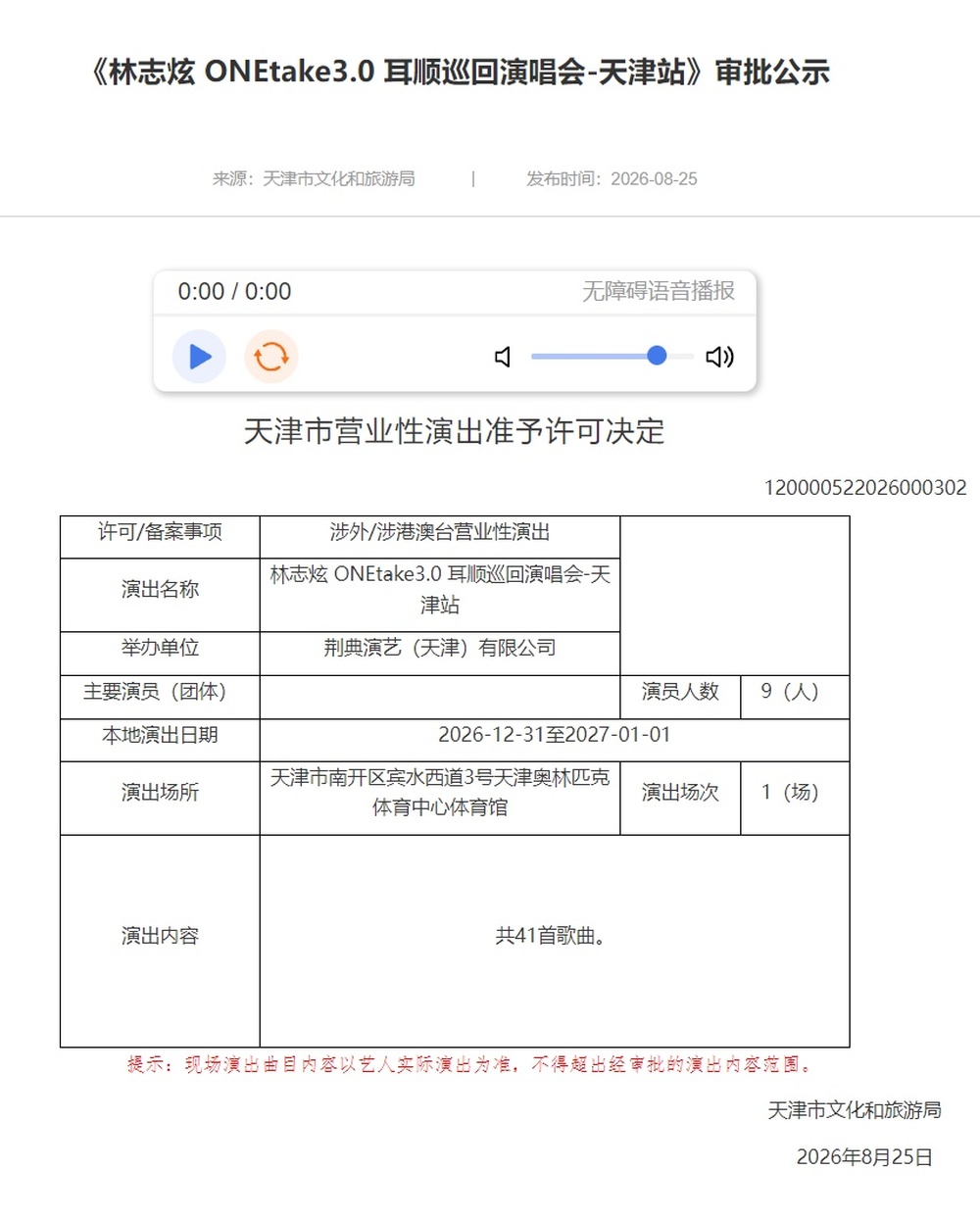Click label cell 主要演员（团体）
The image size is (980, 1219).
point(160,697)
